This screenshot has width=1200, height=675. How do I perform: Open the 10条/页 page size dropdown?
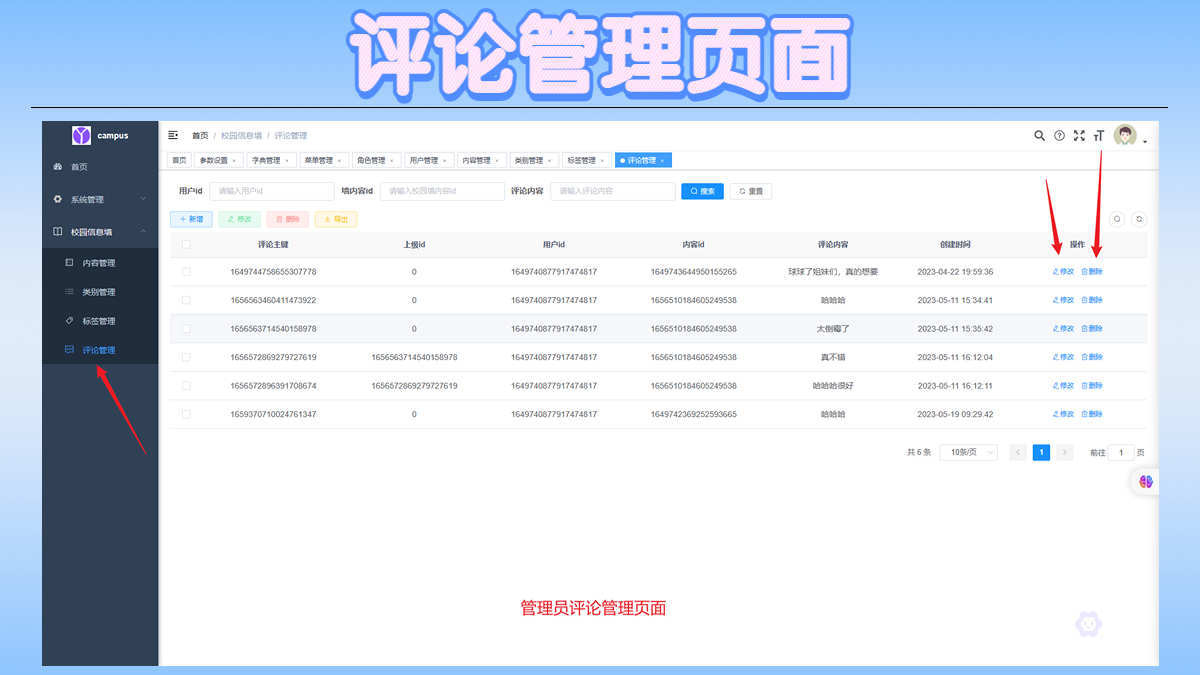(x=969, y=452)
